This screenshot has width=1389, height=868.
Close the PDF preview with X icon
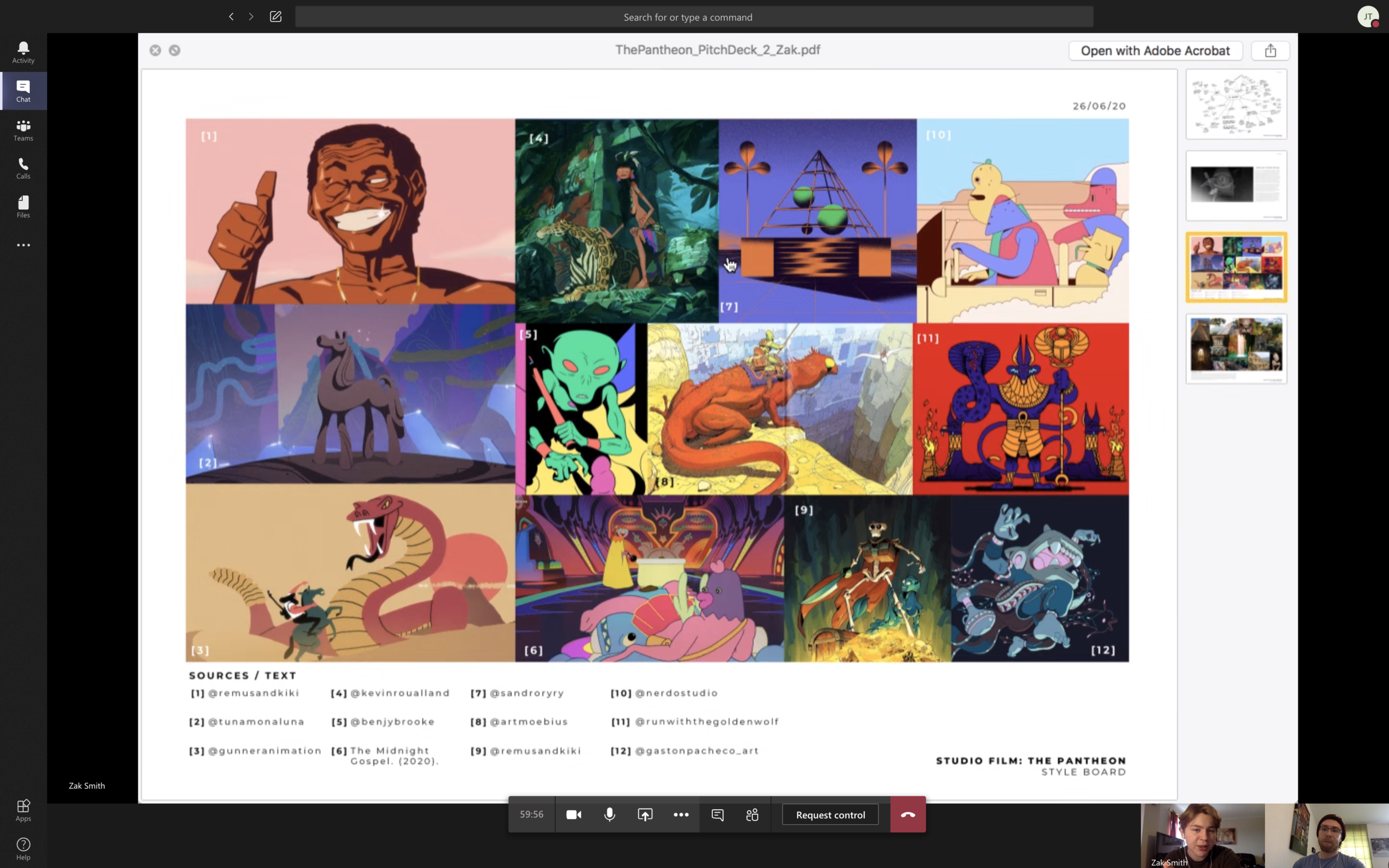pos(155,51)
